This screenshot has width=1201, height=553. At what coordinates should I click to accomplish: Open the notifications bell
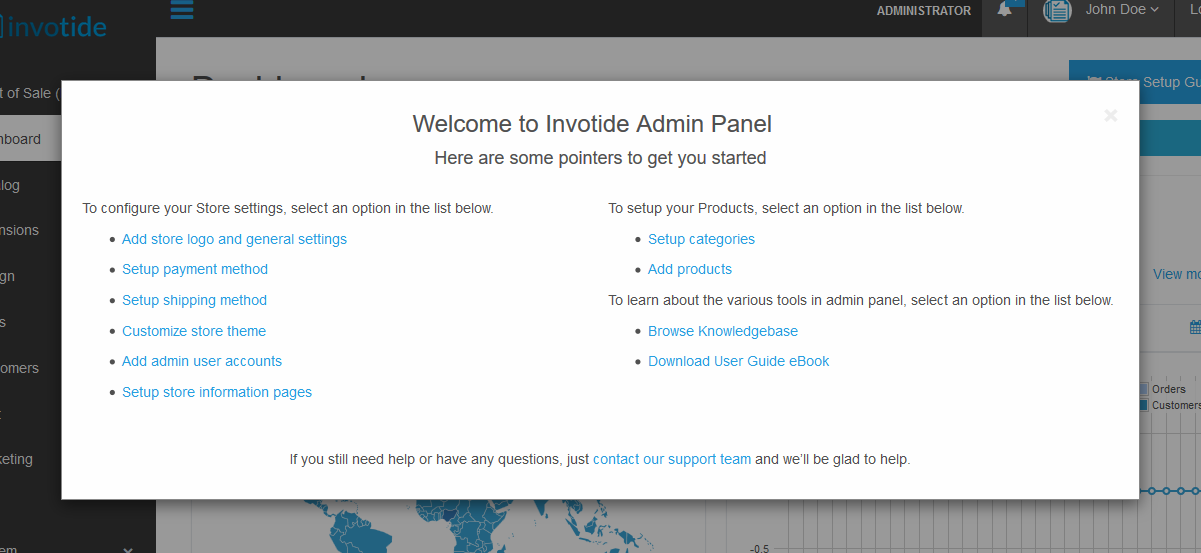click(1005, 11)
